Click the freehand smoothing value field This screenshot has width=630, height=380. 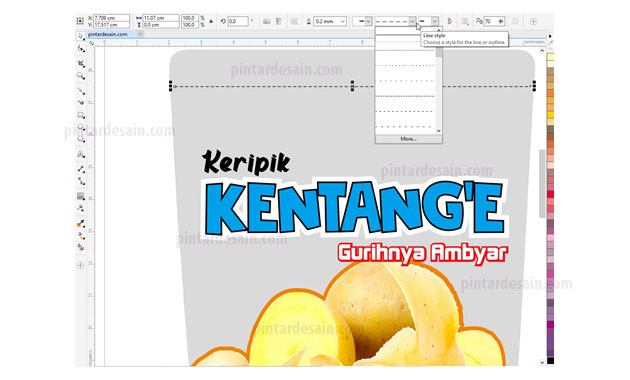click(490, 21)
